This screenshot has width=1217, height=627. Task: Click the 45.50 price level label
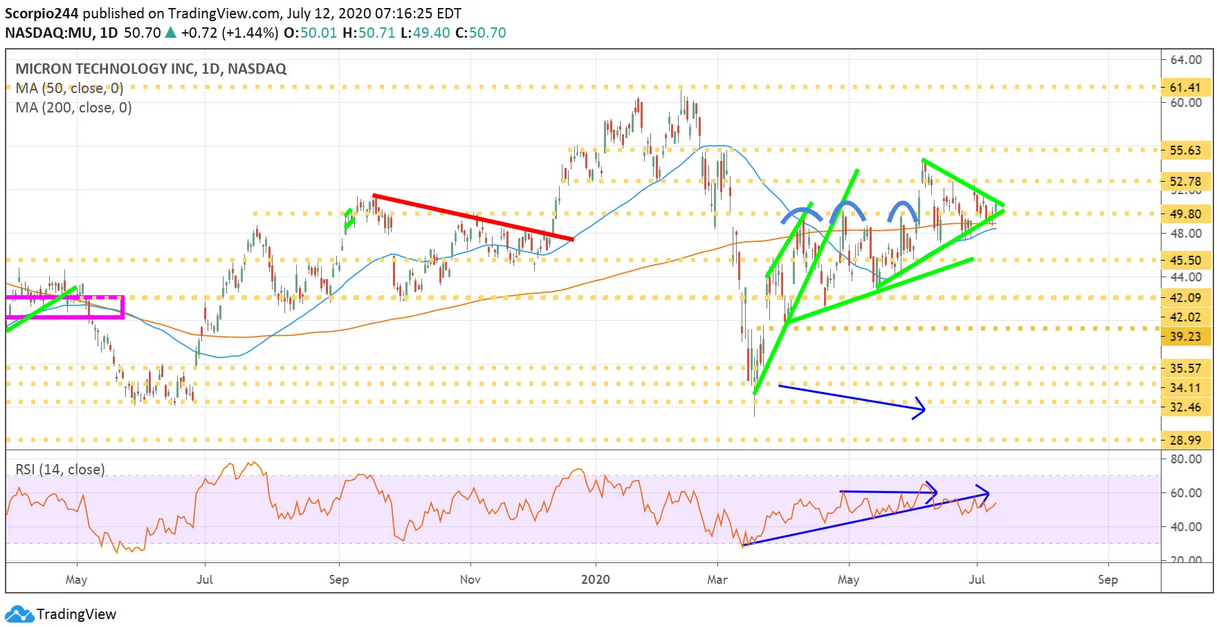[x=1186, y=259]
